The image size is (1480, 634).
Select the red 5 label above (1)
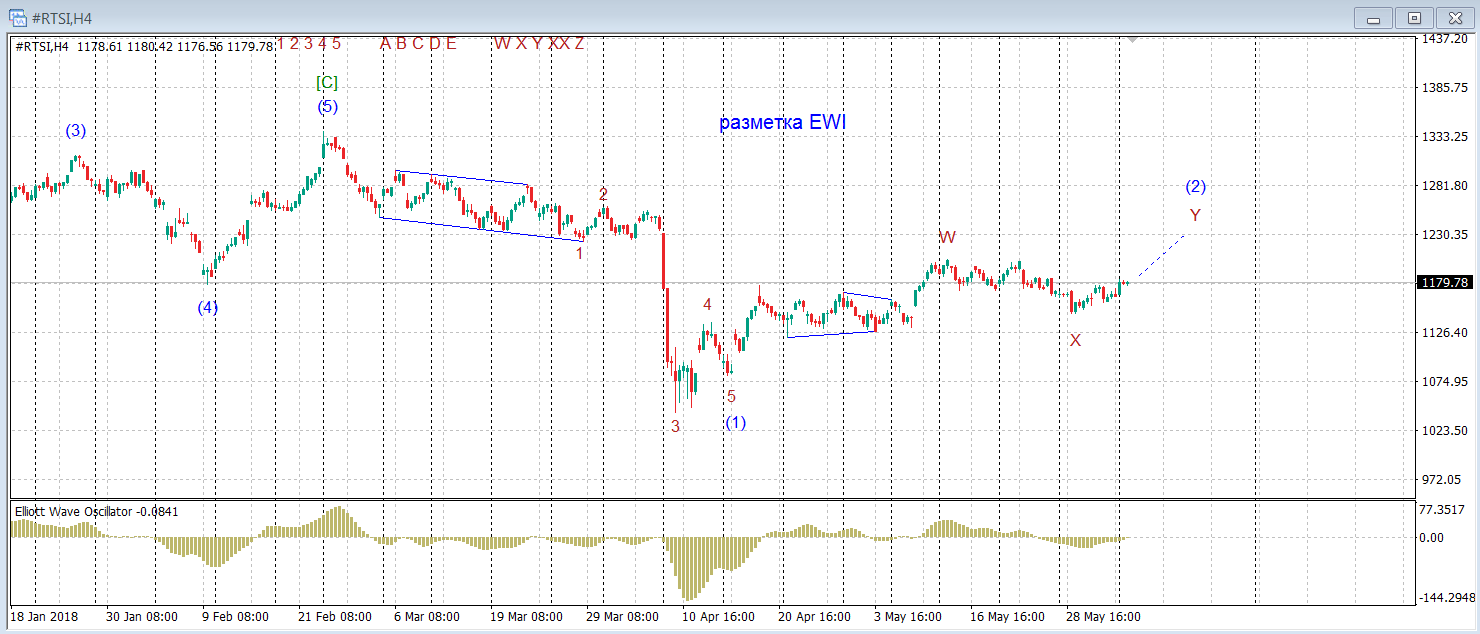pyautogui.click(x=731, y=396)
